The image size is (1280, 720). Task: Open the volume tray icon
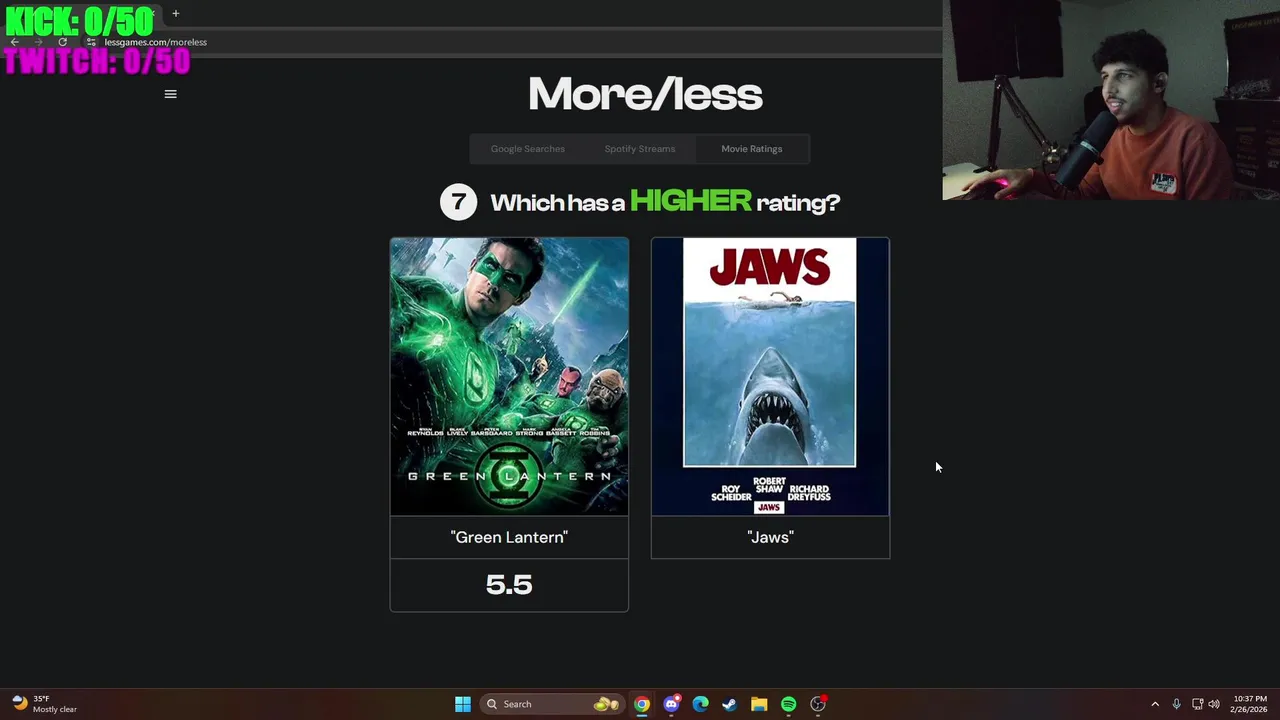pos(1214,704)
